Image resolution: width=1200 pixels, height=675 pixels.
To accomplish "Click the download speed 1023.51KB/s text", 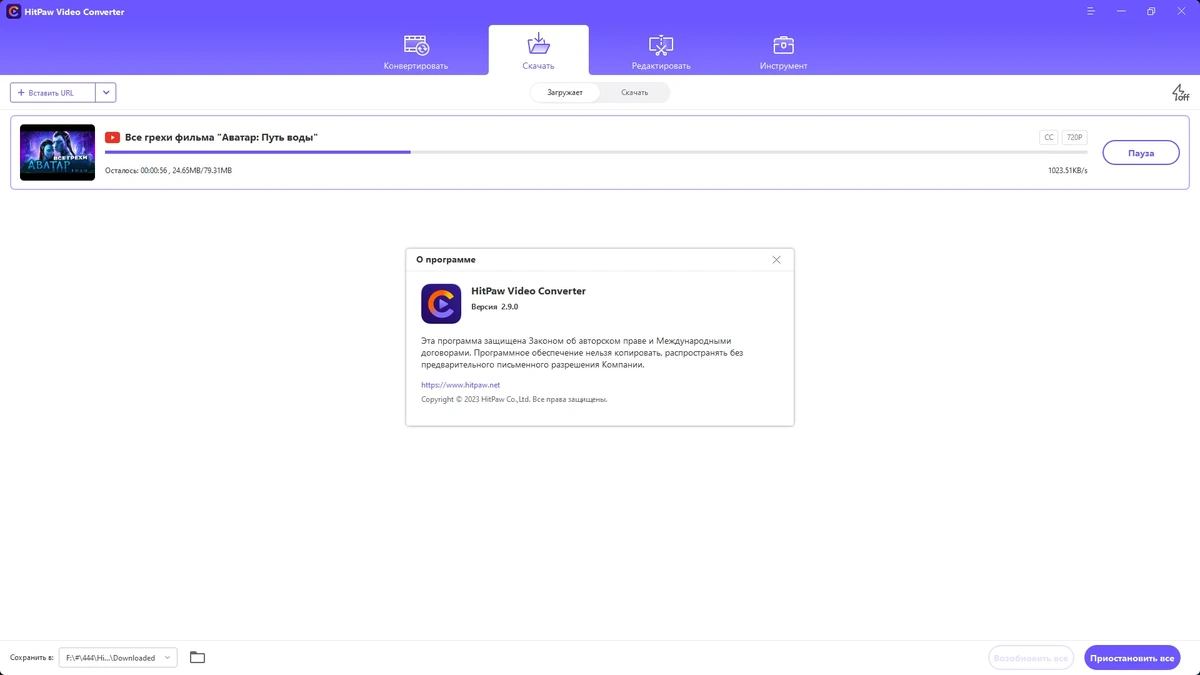I will coord(1067,171).
